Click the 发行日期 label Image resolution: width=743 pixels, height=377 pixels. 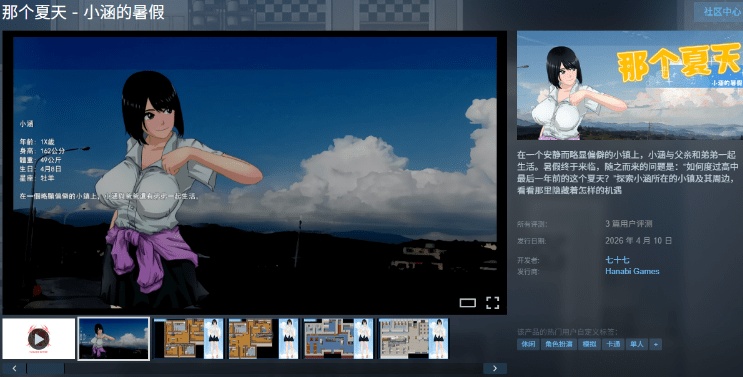pos(531,241)
